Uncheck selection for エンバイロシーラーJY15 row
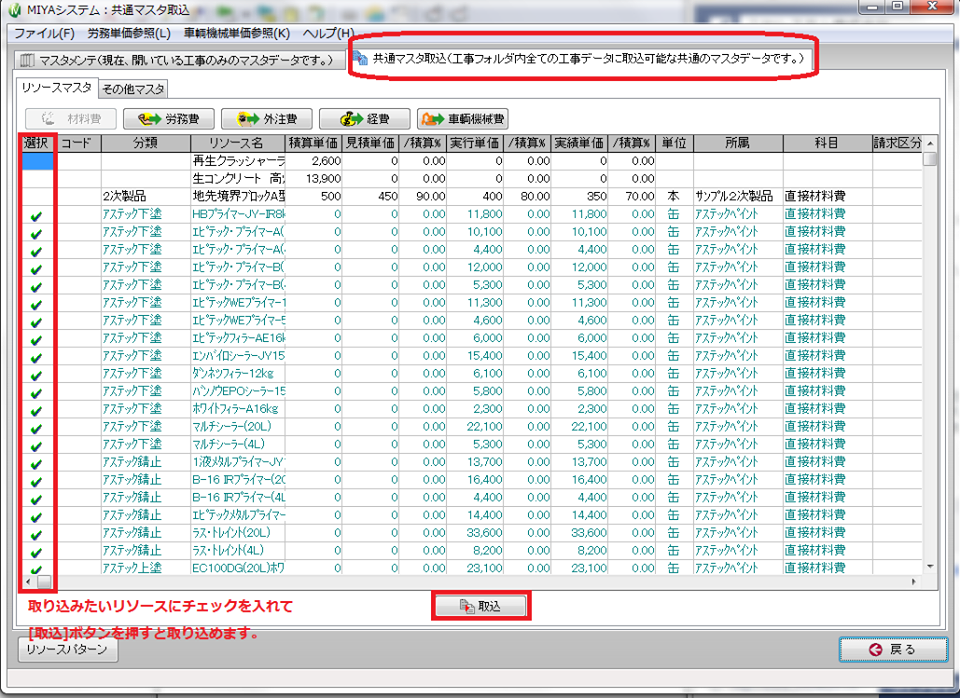Image resolution: width=960 pixels, height=698 pixels. [x=36, y=357]
